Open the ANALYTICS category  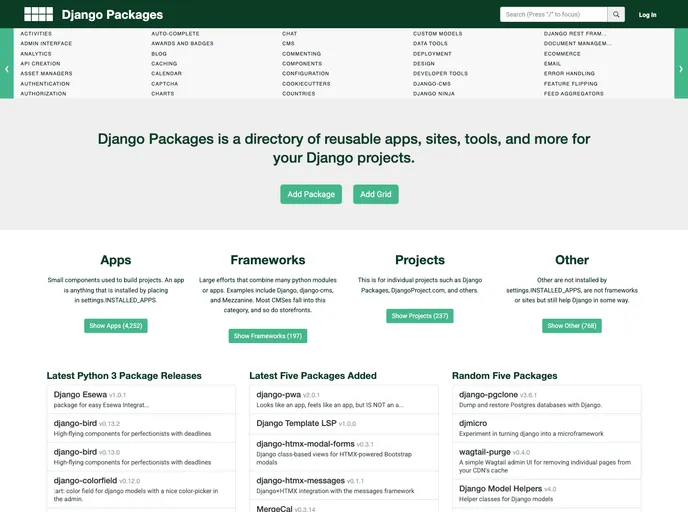click(36, 54)
